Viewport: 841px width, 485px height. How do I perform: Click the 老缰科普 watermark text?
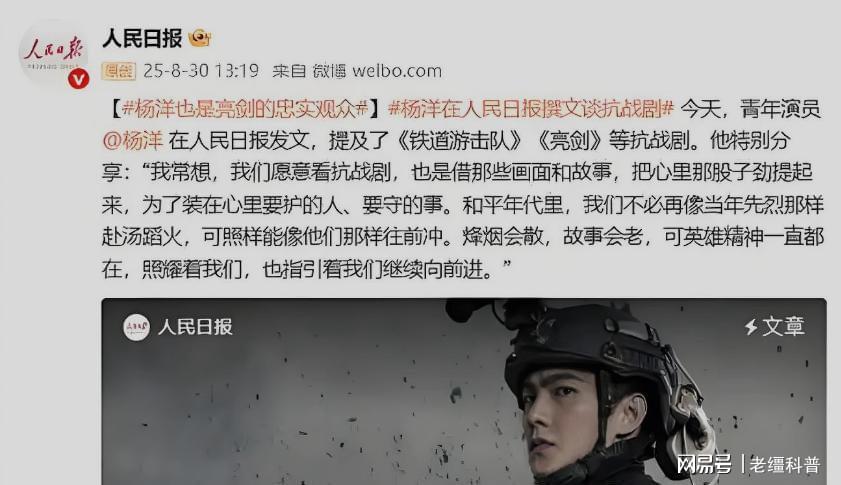[785, 465]
